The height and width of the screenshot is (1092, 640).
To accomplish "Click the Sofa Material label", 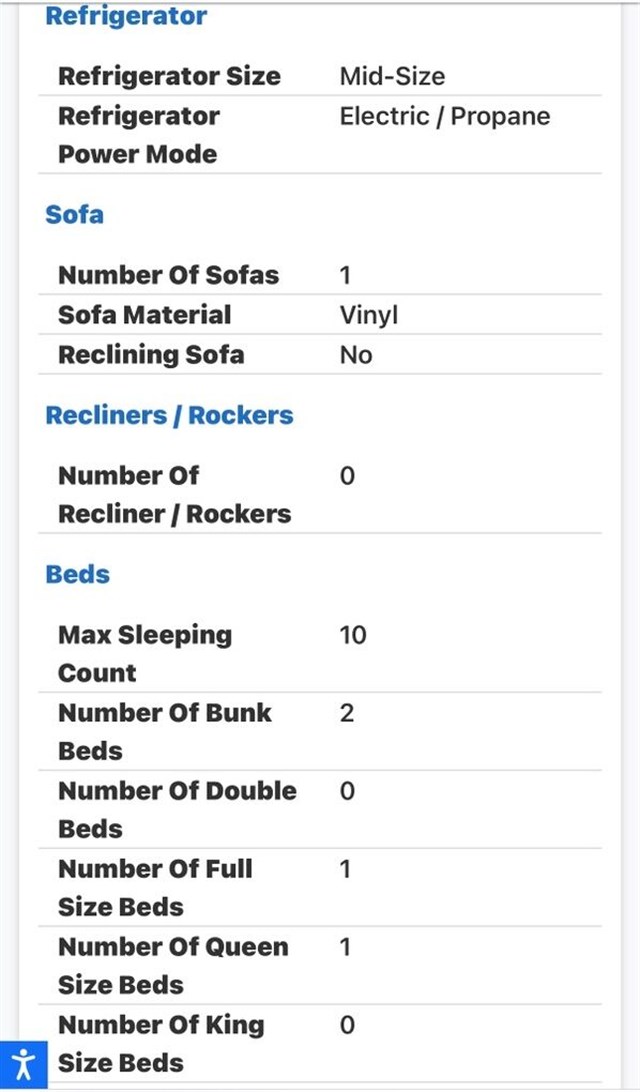I will (x=144, y=315).
